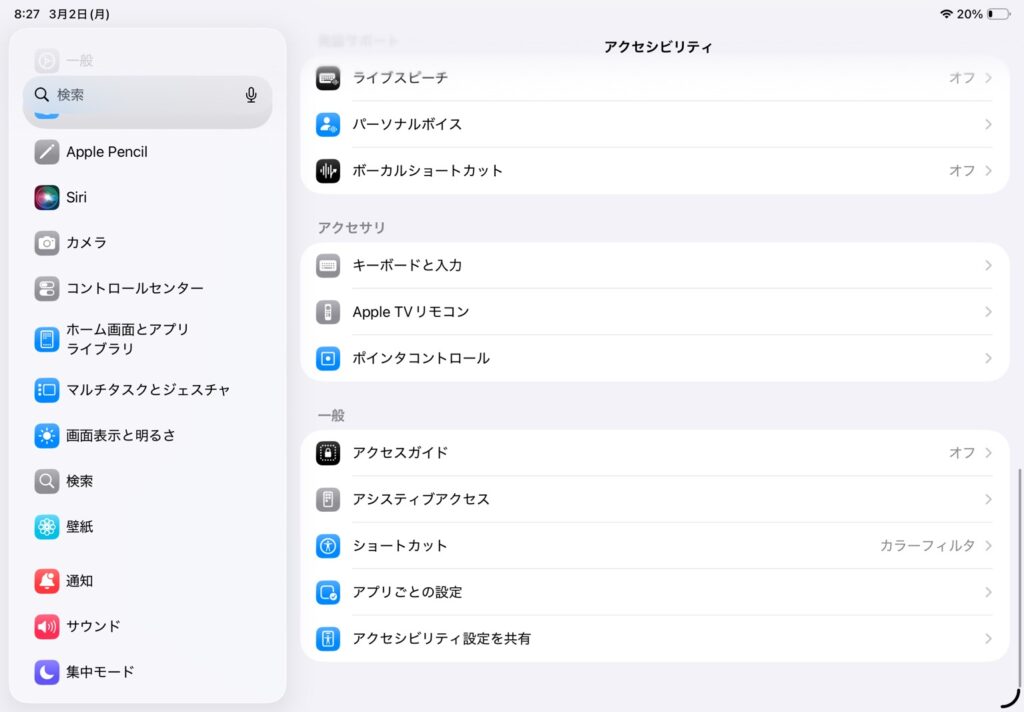This screenshot has height=712, width=1024.
Task: Tap the コントロールセンター icon
Action: click(47, 289)
